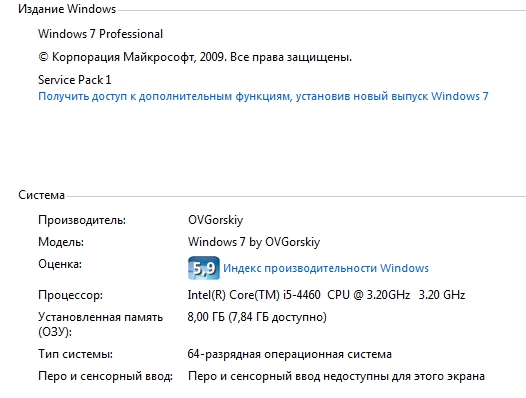
Task: Click the Перо и сенсорный ввод label
Action: click(x=105, y=376)
